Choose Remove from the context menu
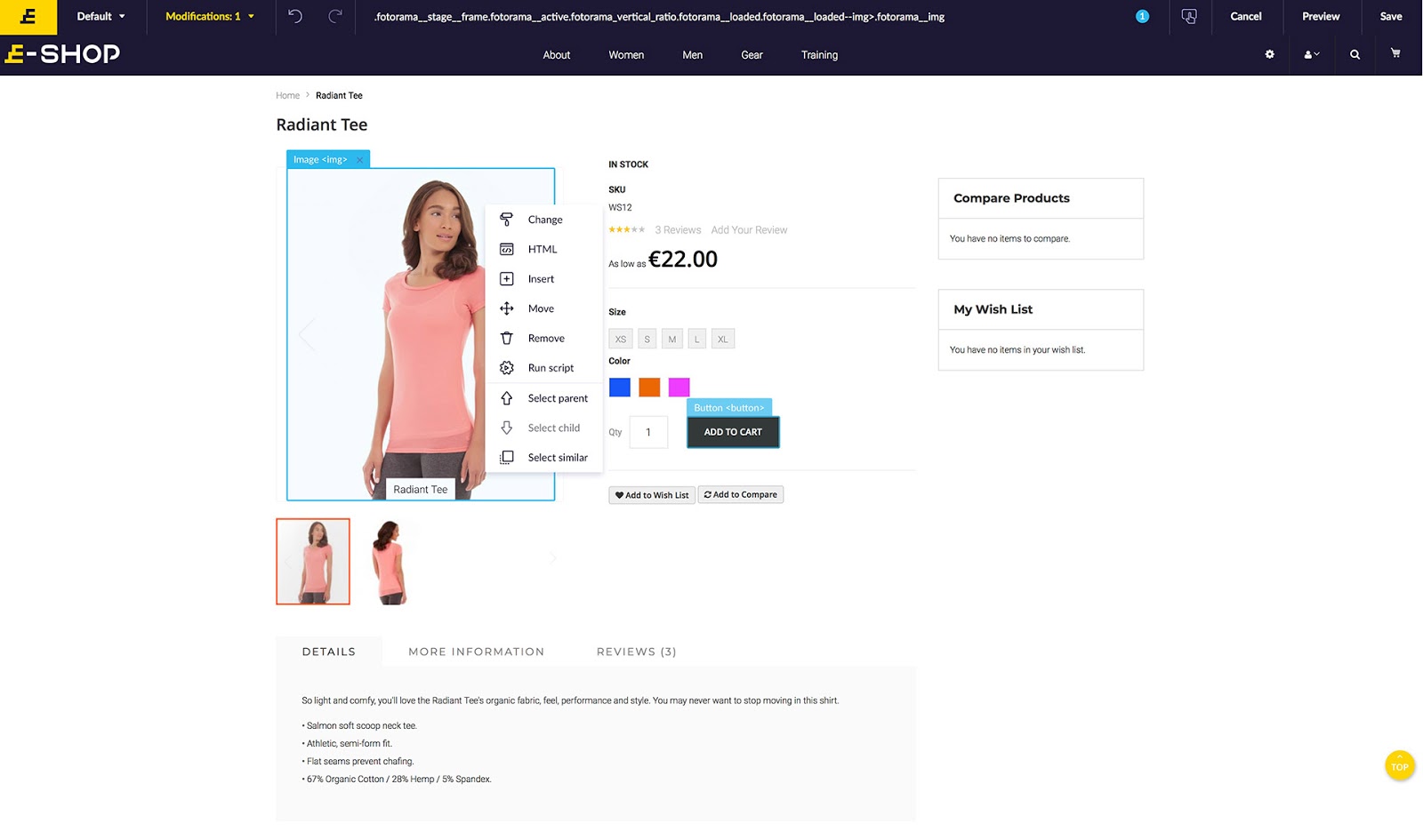This screenshot has width=1423, height=840. tap(546, 339)
